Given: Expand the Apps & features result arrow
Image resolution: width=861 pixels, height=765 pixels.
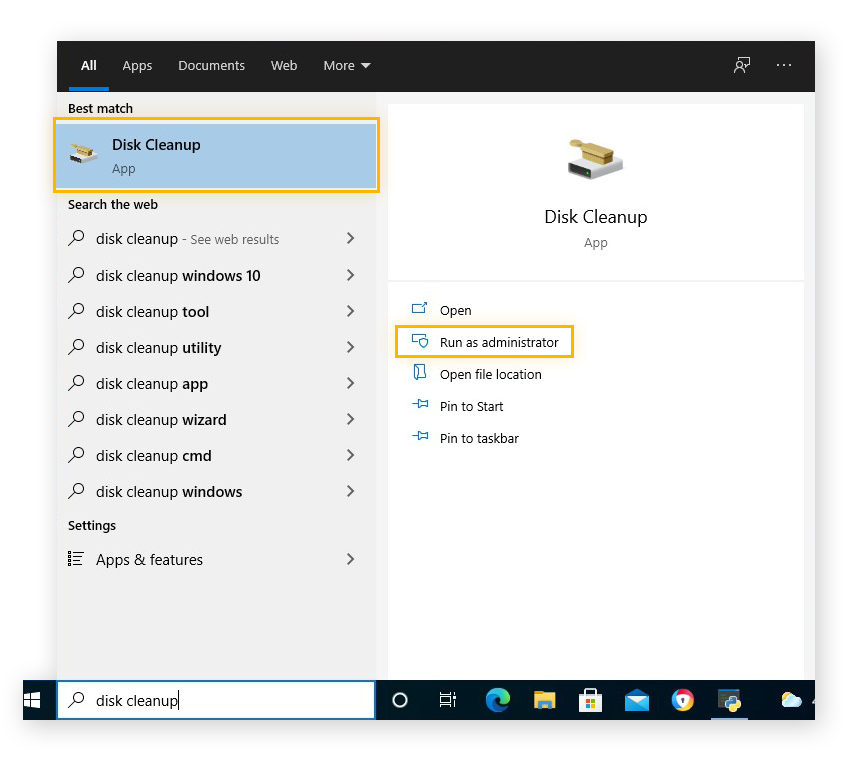Looking at the screenshot, I should [x=350, y=560].
